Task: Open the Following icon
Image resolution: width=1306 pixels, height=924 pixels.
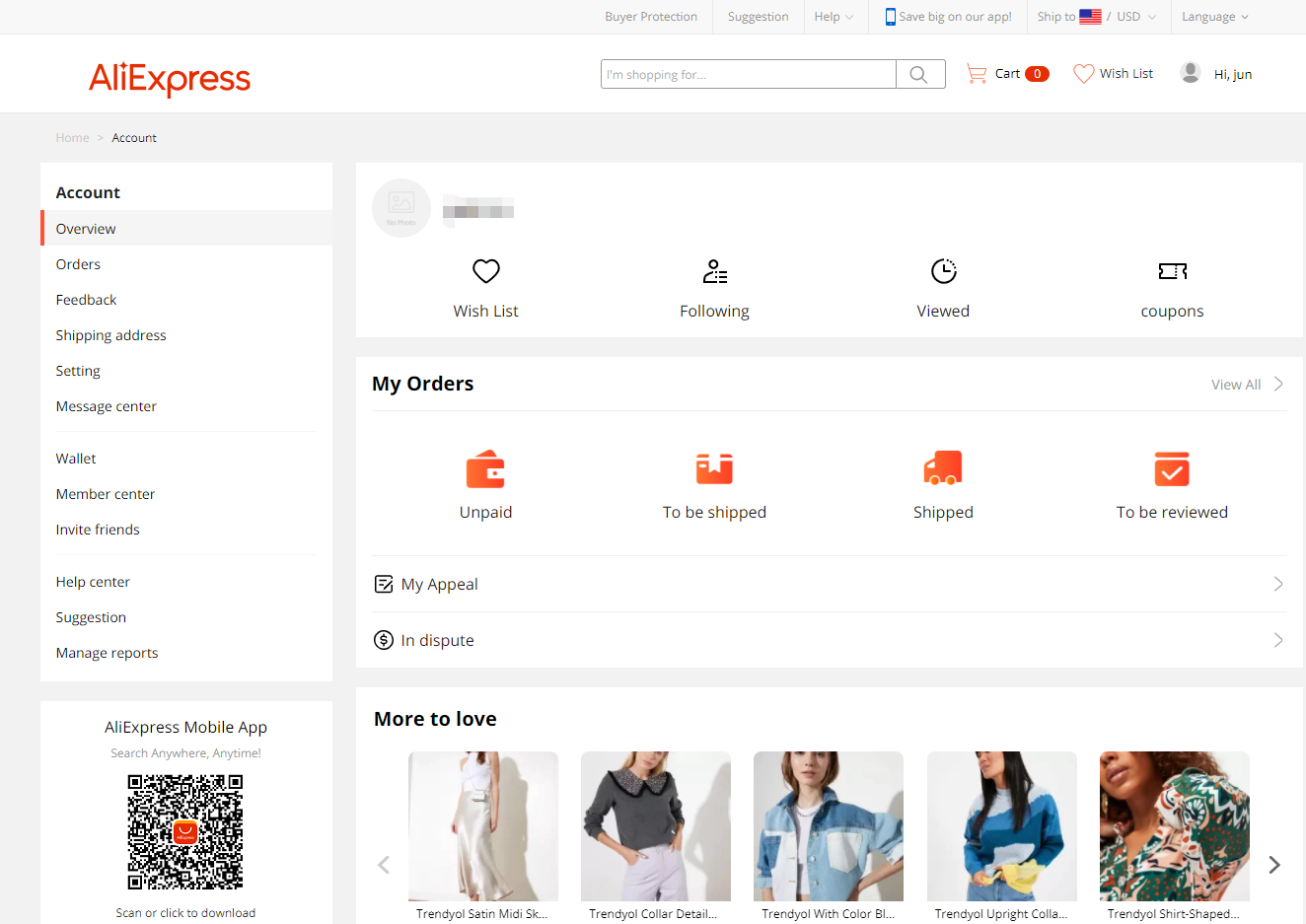Action: (715, 270)
